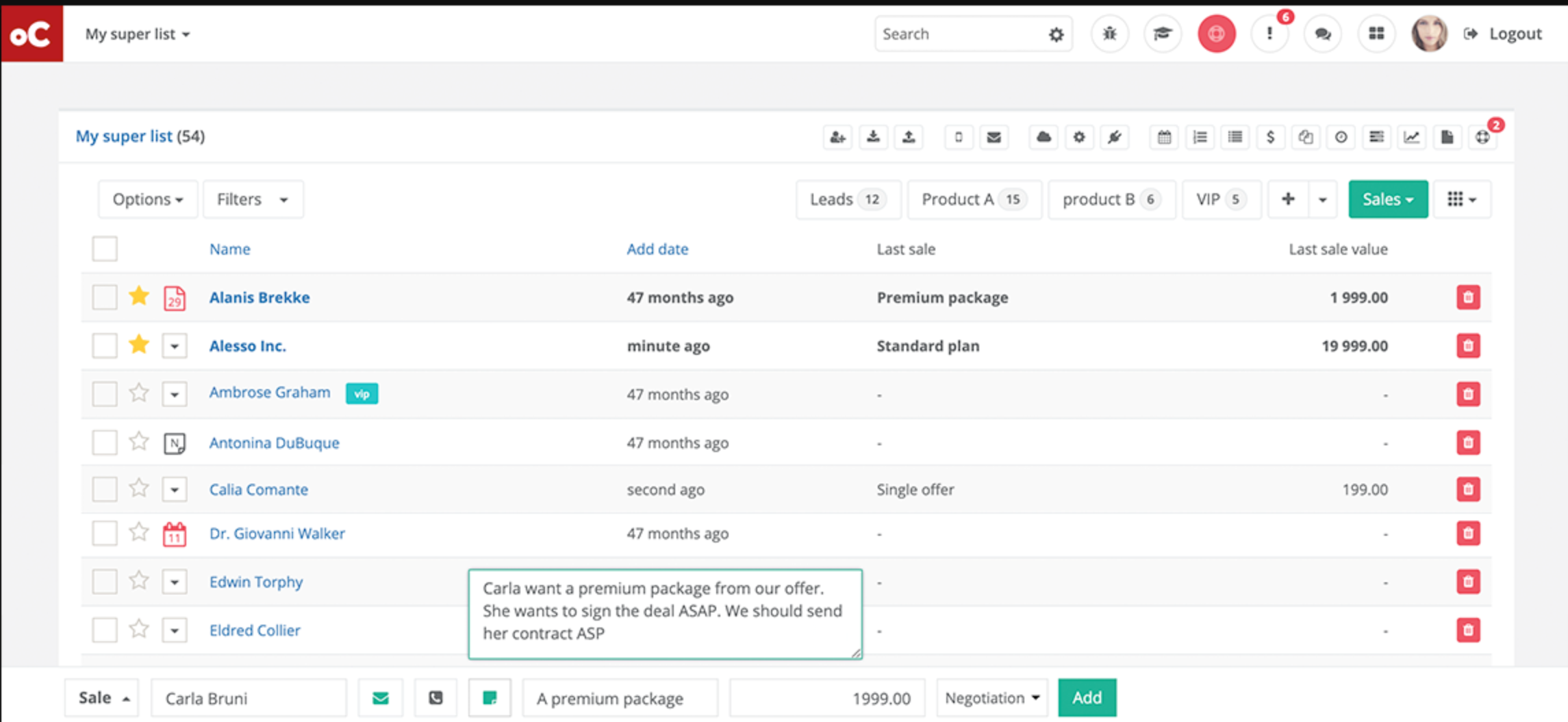Toggle the star for Ambrose Graham

point(139,393)
